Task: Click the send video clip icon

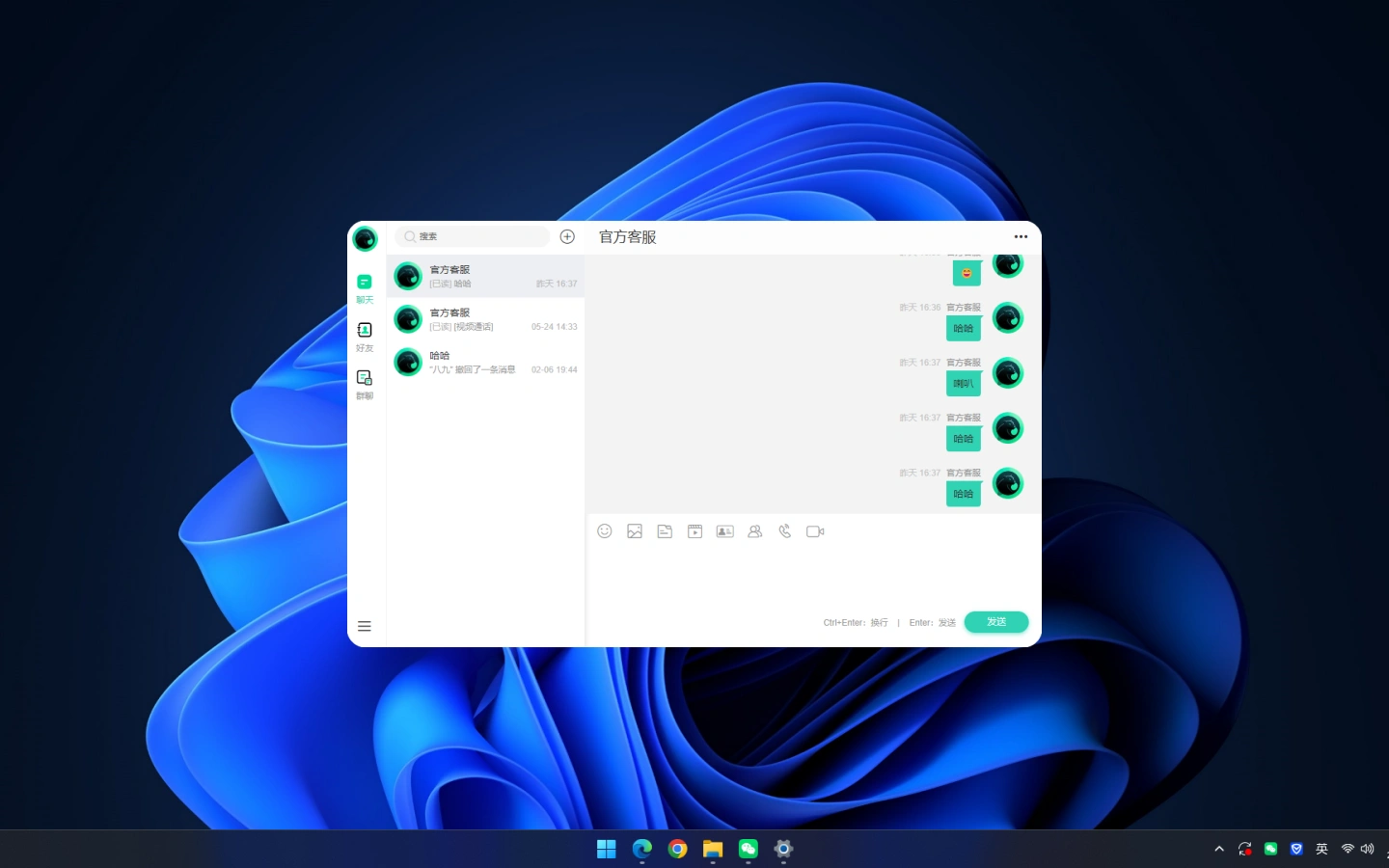Action: pyautogui.click(x=694, y=531)
